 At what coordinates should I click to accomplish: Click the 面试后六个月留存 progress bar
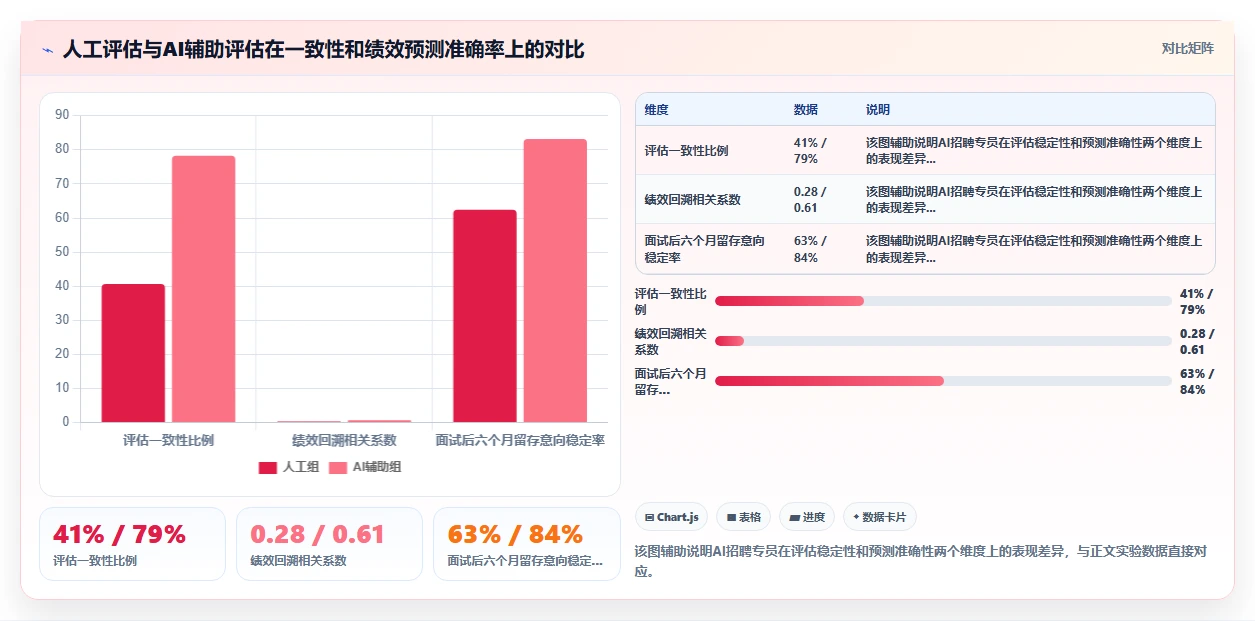coord(943,381)
